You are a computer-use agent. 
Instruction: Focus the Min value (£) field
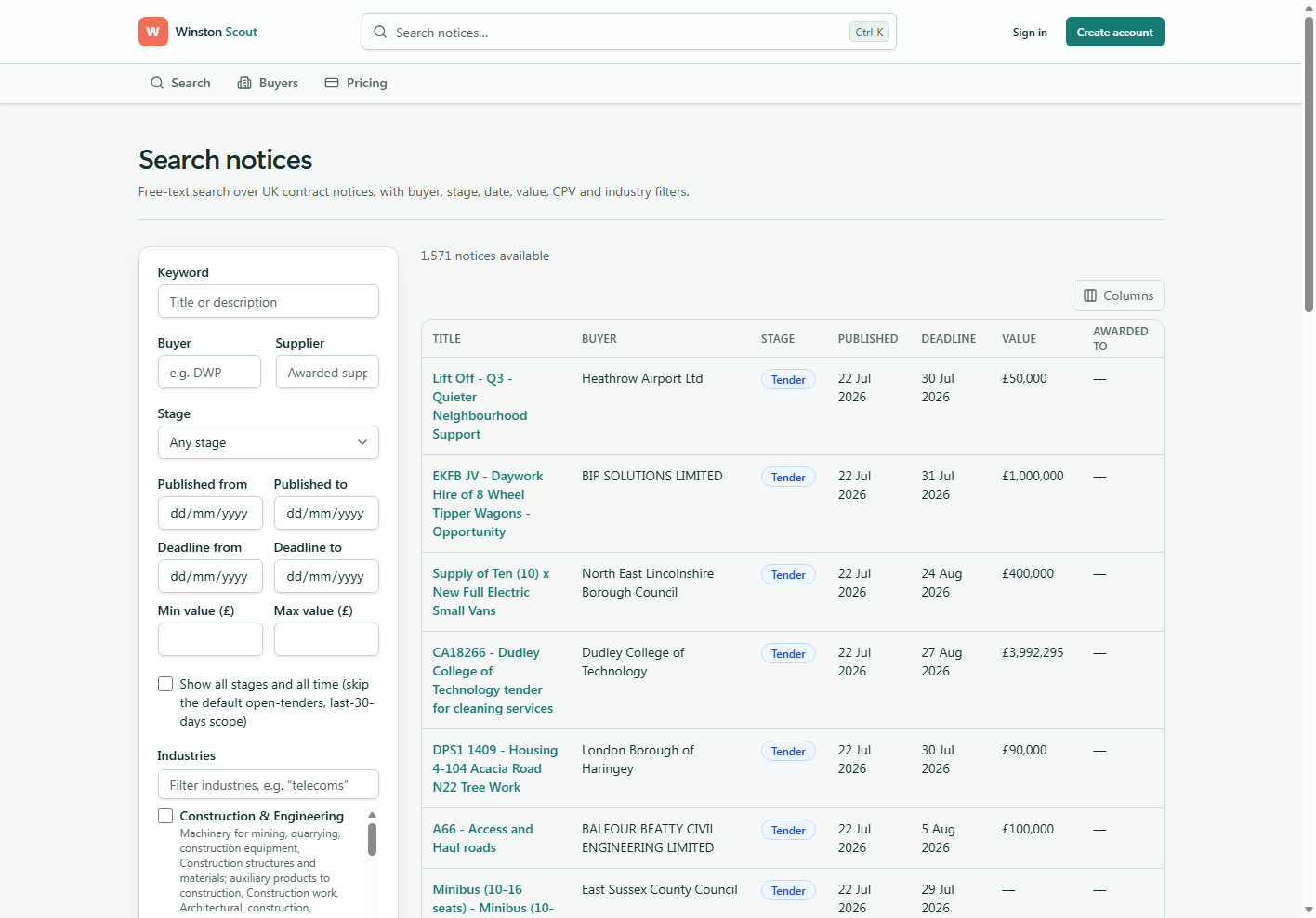point(210,639)
